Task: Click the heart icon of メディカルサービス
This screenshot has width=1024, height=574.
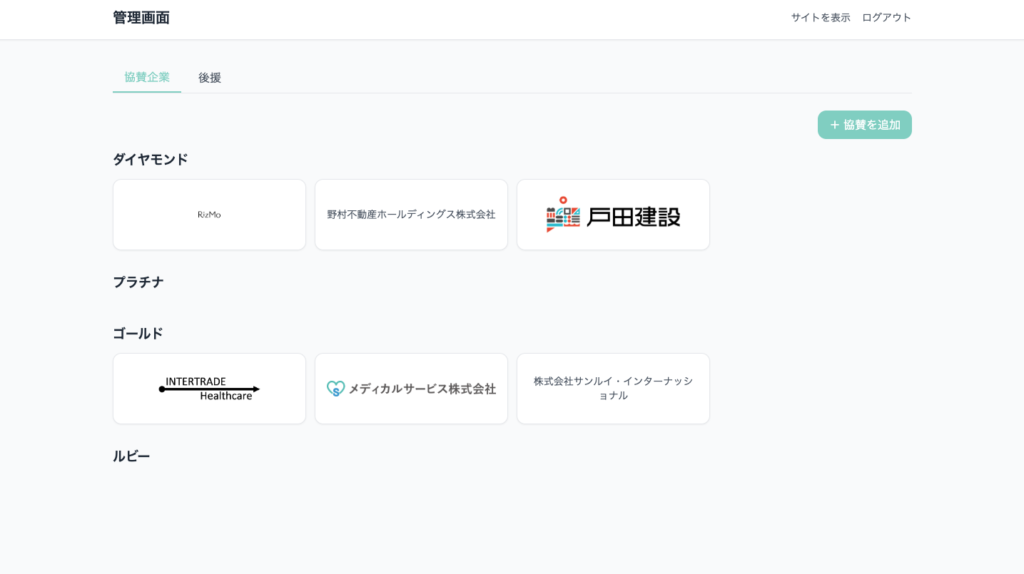Action: (x=335, y=389)
